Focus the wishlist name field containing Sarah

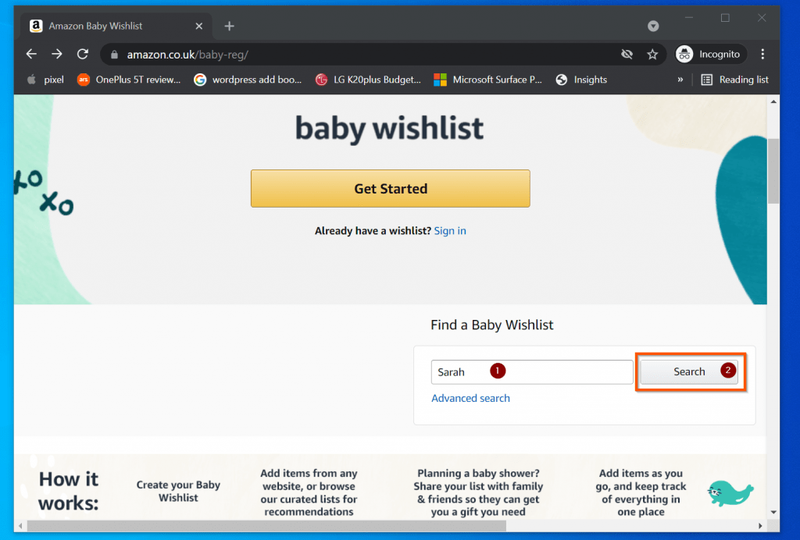point(532,372)
